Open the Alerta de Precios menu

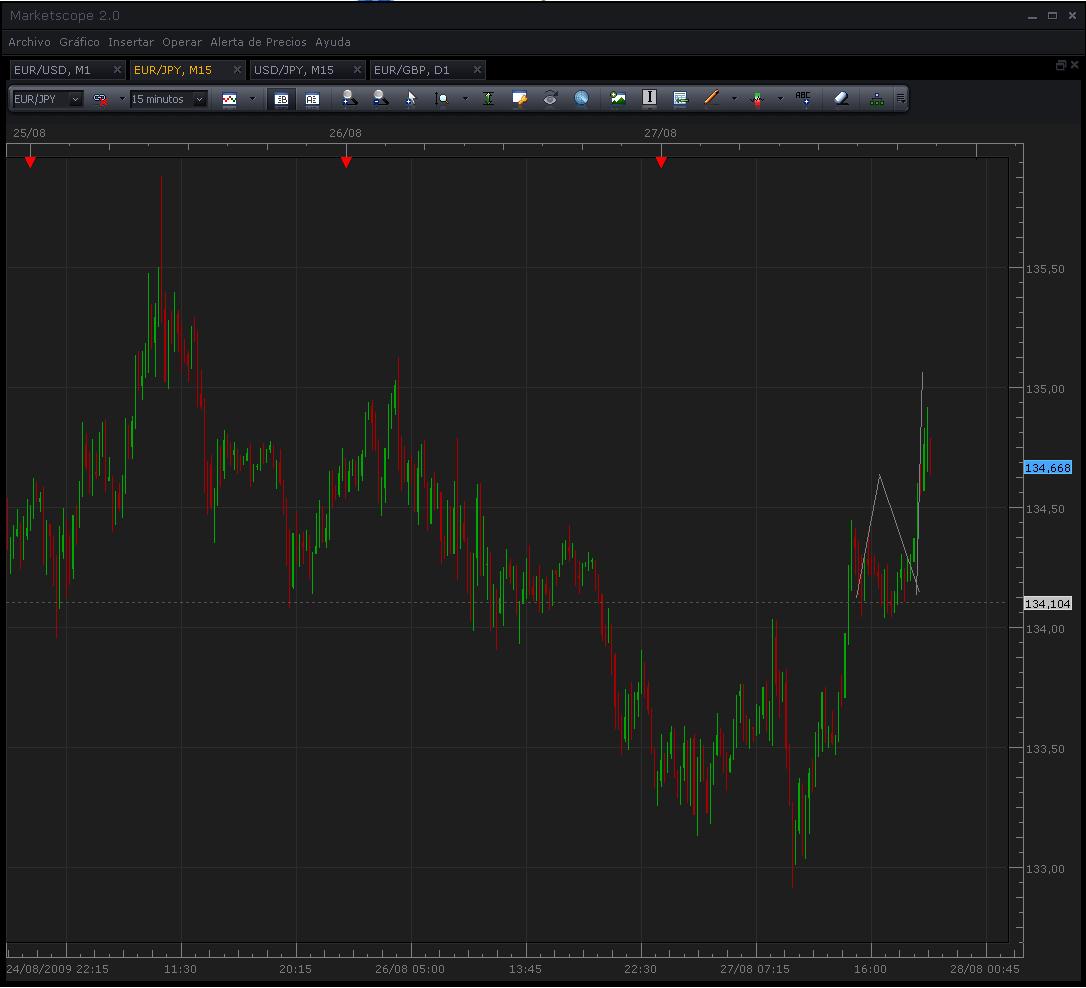click(259, 42)
